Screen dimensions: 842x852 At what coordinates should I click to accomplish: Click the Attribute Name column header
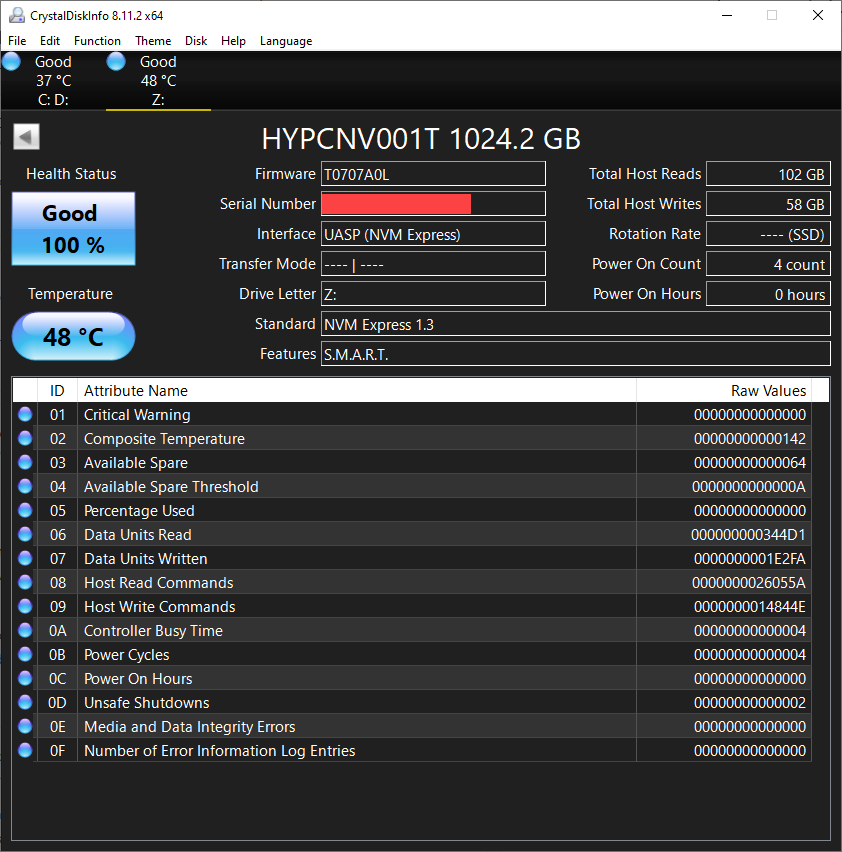pyautogui.click(x=356, y=390)
